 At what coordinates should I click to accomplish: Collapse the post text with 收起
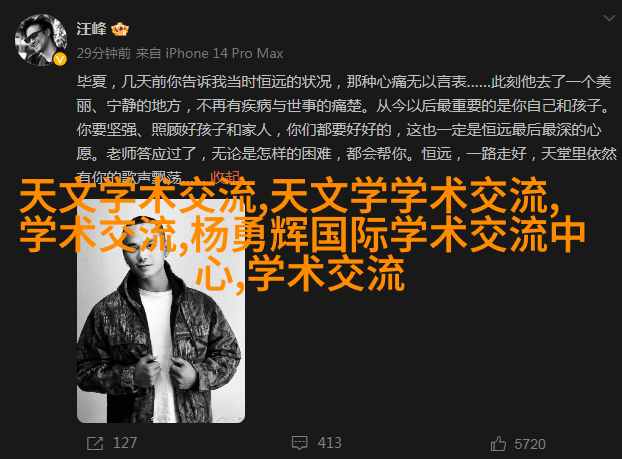point(225,177)
